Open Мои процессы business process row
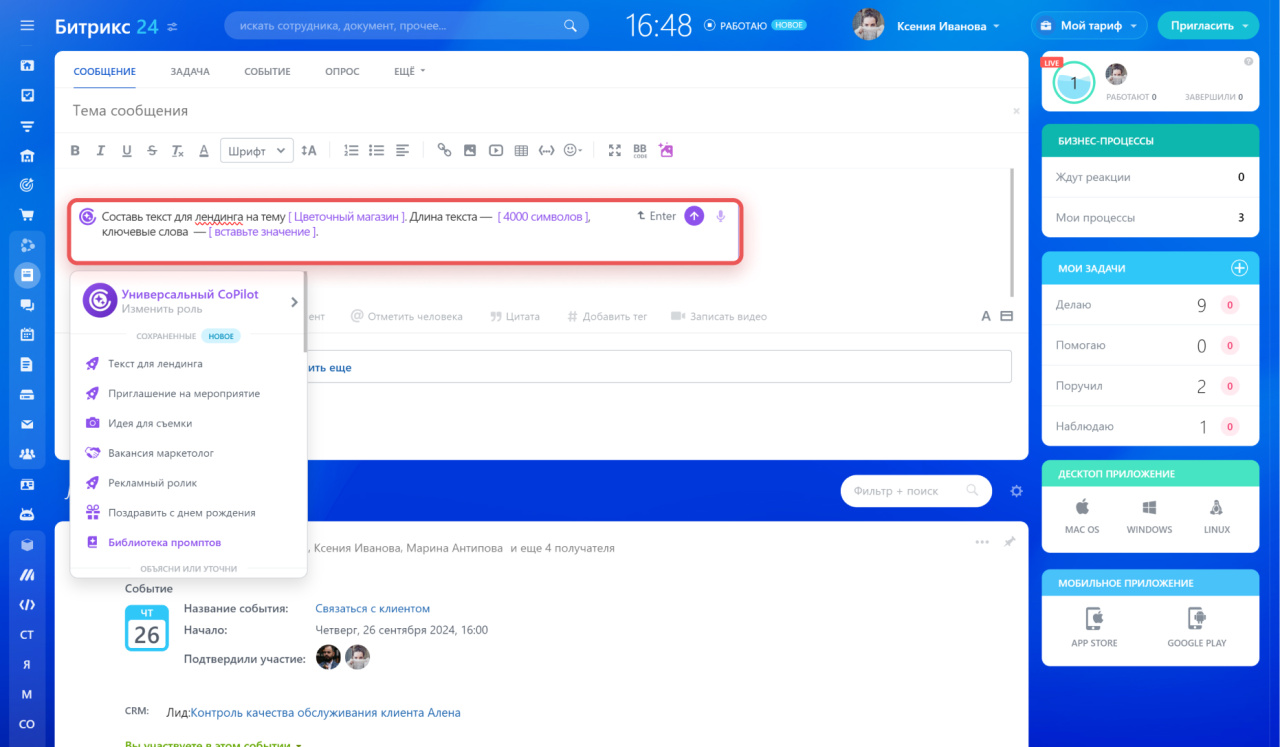Viewport: 1280px width, 747px height. click(x=1150, y=217)
